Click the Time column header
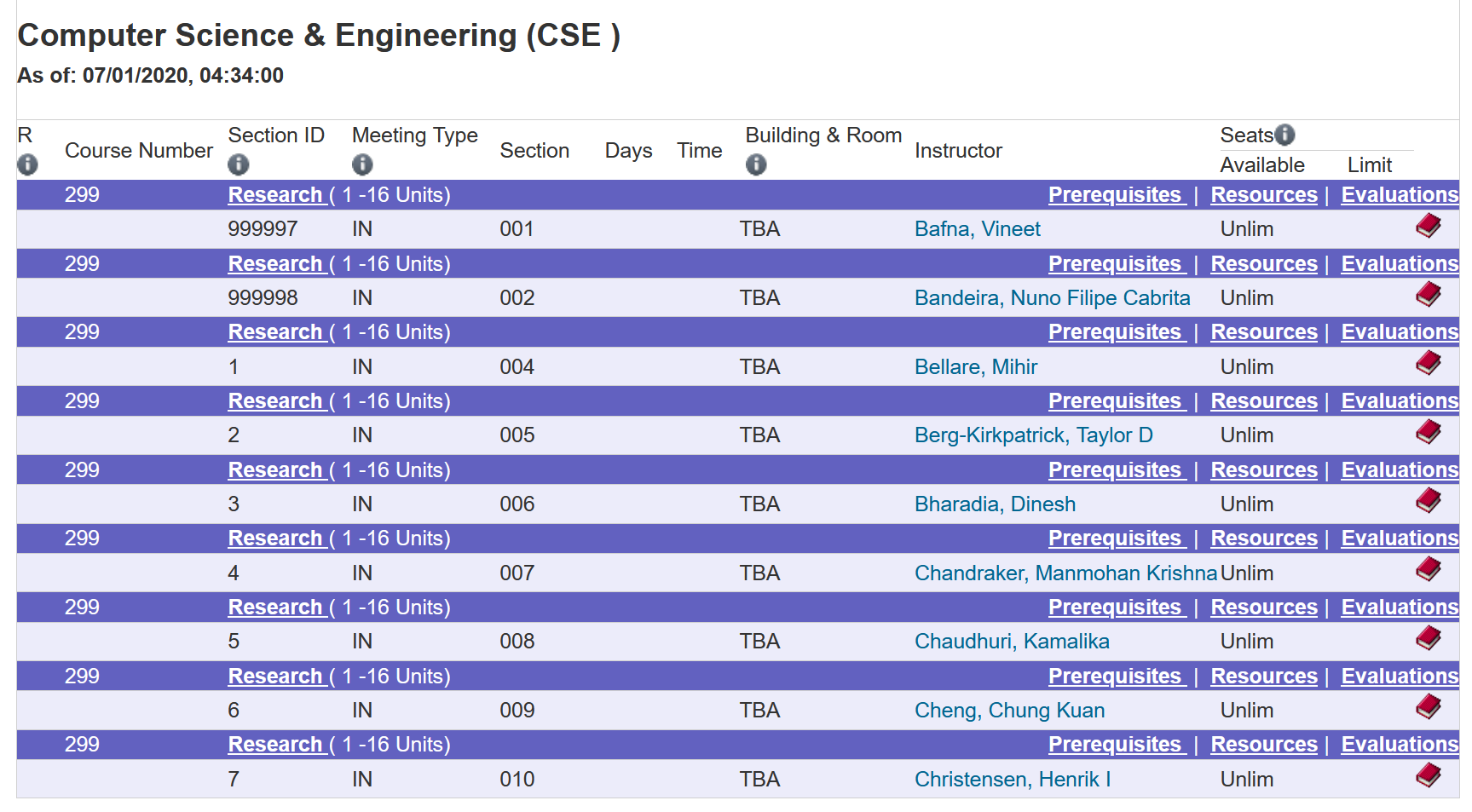This screenshot has width=1472, height=812. [700, 151]
